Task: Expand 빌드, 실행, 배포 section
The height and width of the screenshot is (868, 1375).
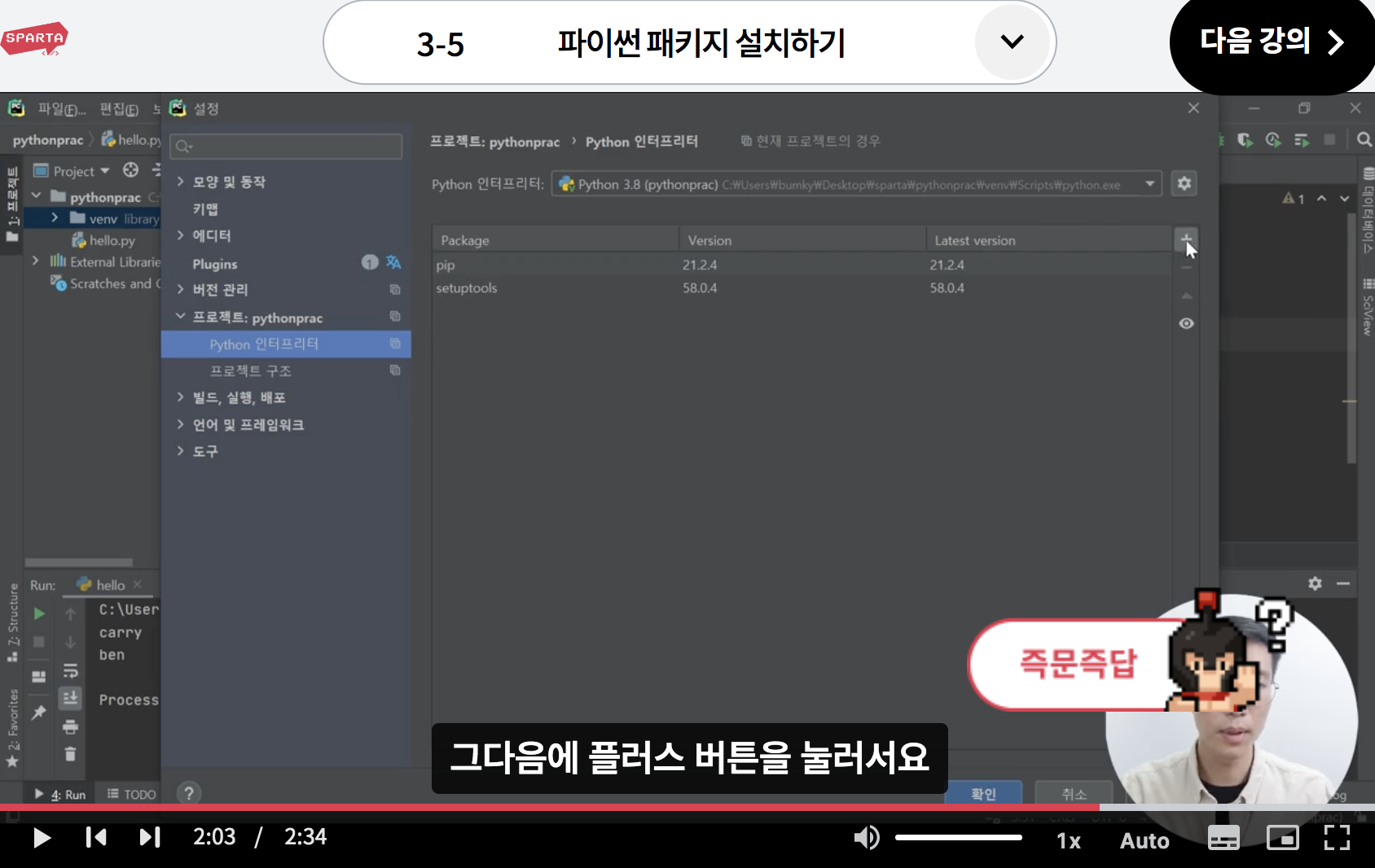Action: pyautogui.click(x=180, y=397)
